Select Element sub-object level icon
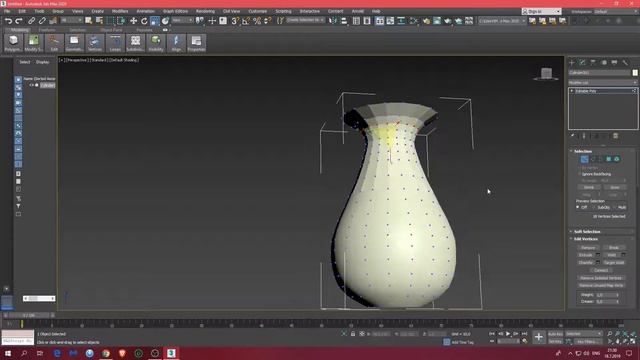 tap(617, 159)
